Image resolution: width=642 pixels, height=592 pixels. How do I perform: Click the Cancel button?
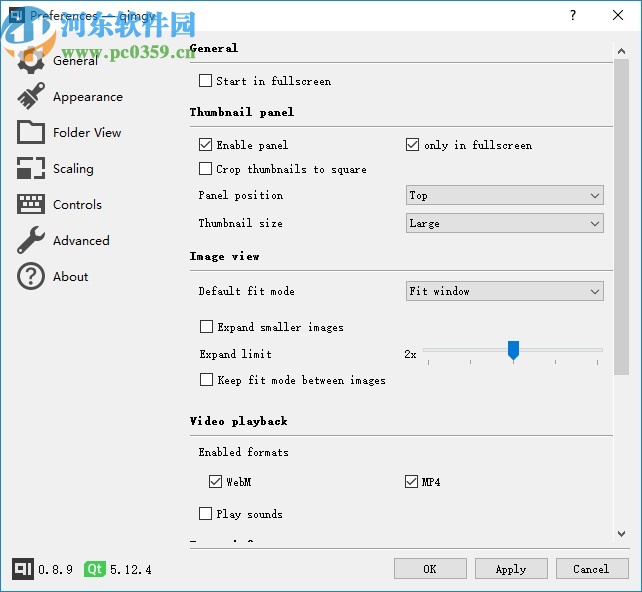(592, 569)
